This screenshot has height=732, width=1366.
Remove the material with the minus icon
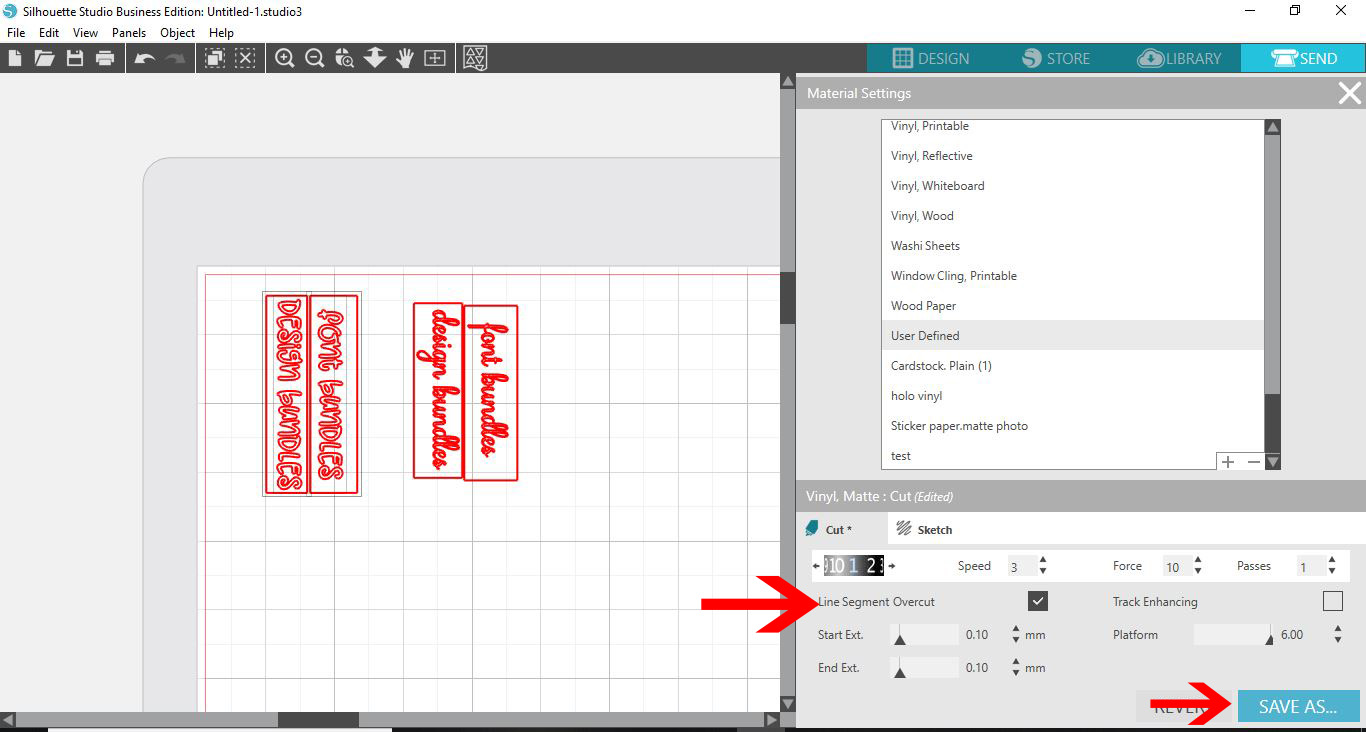point(1253,462)
